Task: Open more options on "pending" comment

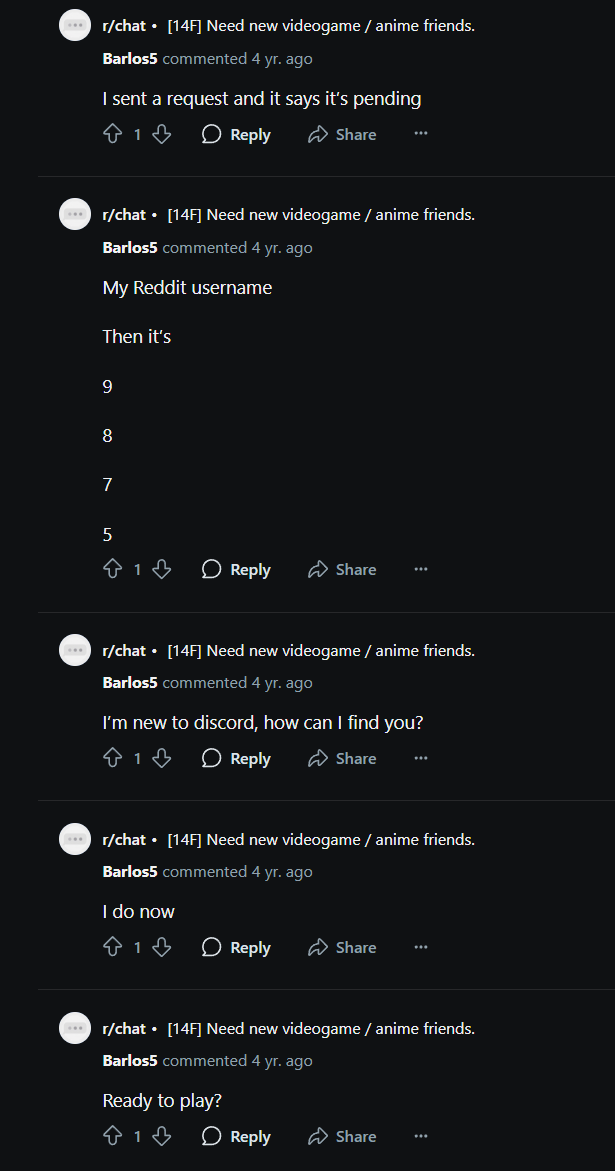Action: [421, 134]
